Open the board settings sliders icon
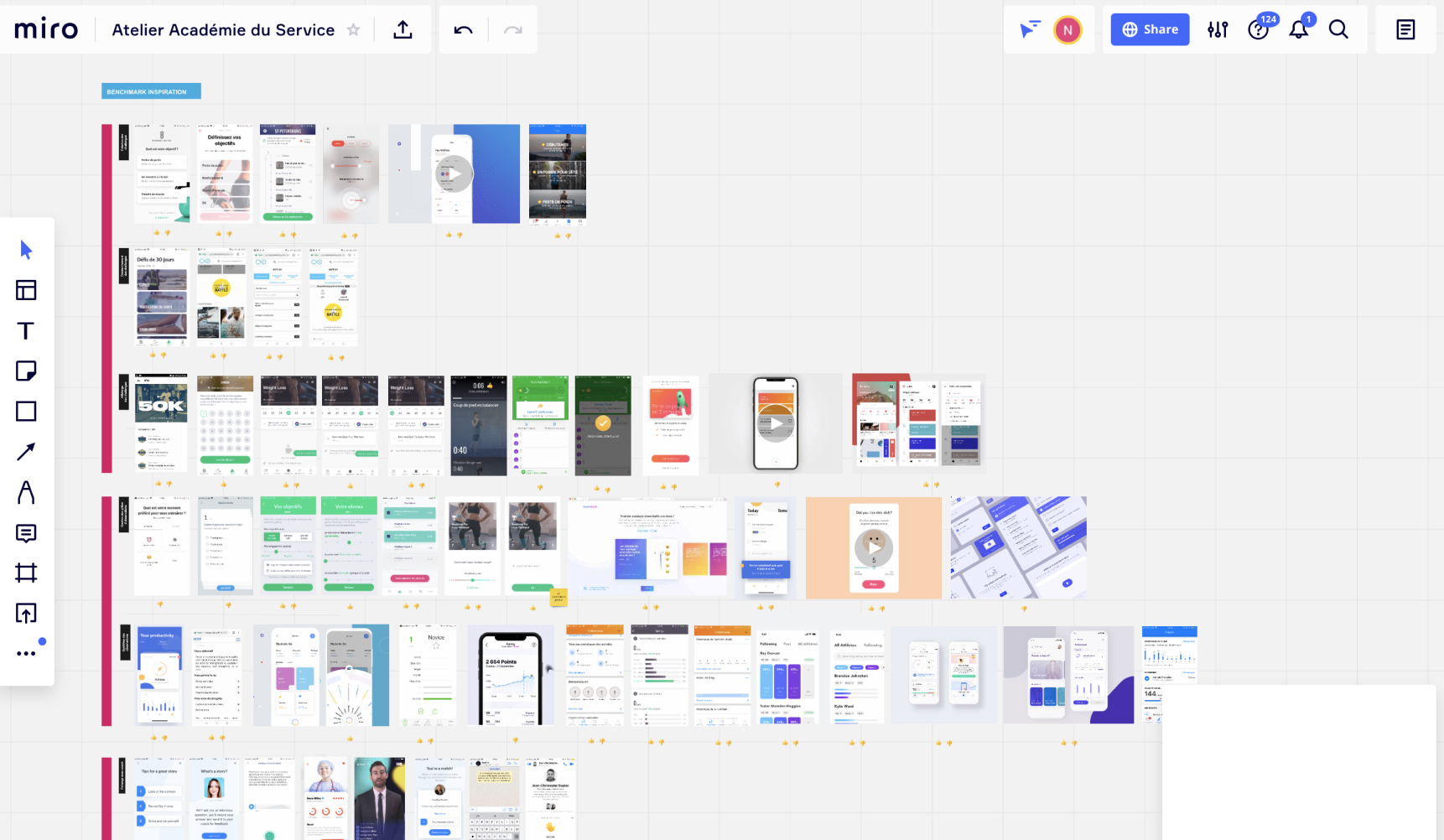This screenshot has height=840, width=1444. pos(1218,30)
